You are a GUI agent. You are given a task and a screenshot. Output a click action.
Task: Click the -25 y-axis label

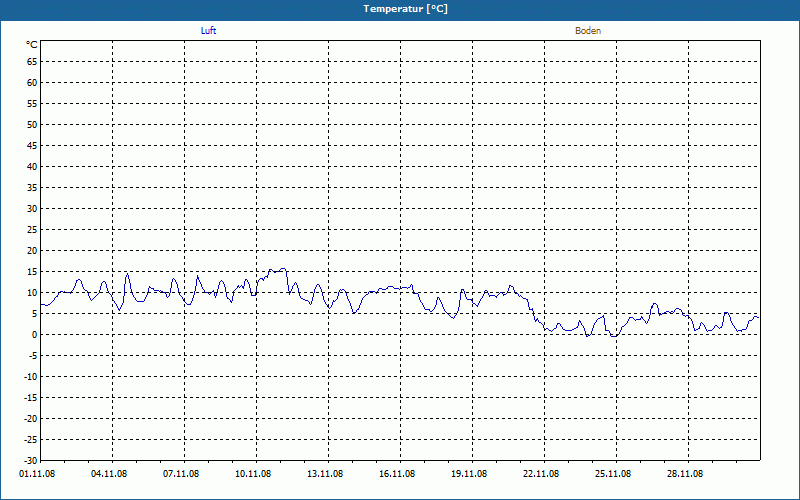(x=31, y=440)
